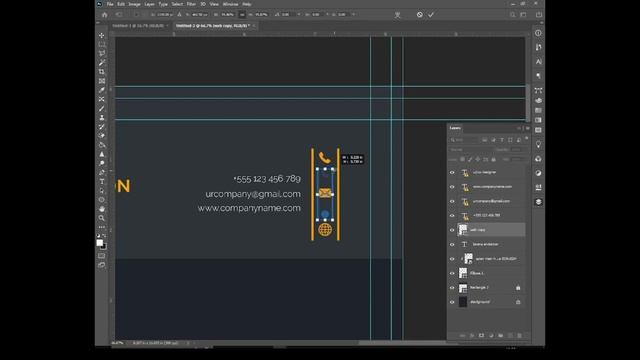Switch to warp mode icon
The width and height of the screenshot is (640, 360).
pyautogui.click(x=397, y=15)
